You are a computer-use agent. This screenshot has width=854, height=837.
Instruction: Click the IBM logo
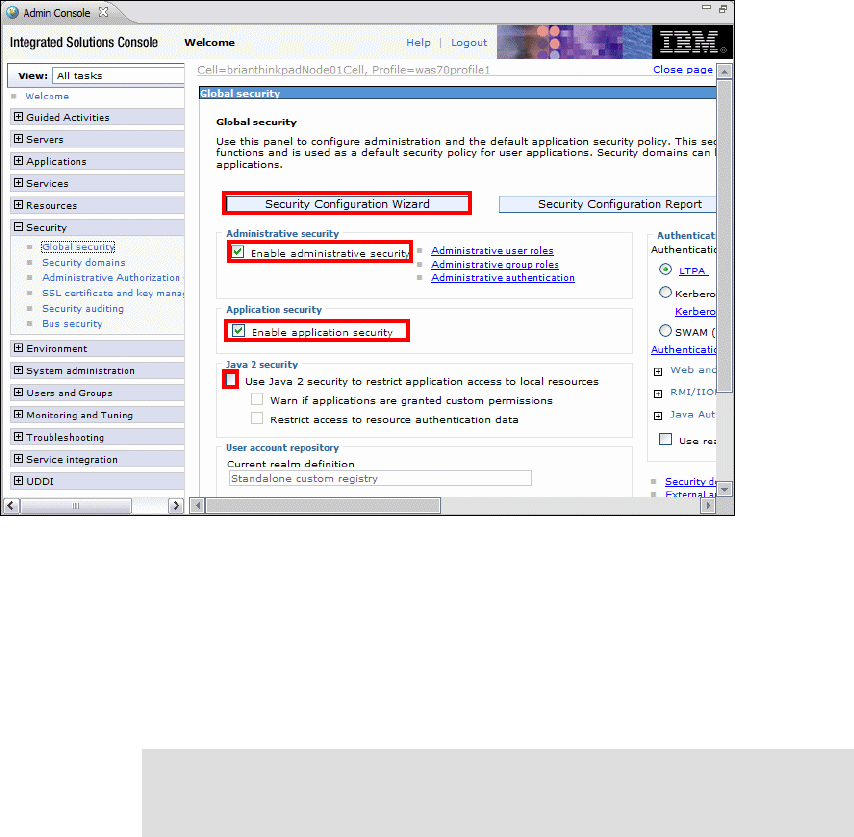pyautogui.click(x=692, y=42)
